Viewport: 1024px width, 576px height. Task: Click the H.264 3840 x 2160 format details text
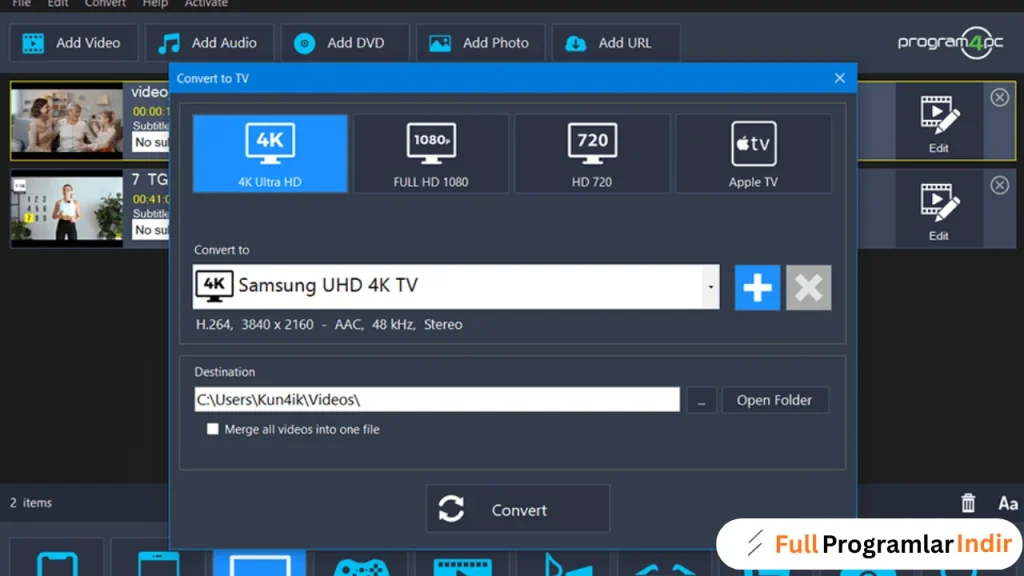coord(329,325)
